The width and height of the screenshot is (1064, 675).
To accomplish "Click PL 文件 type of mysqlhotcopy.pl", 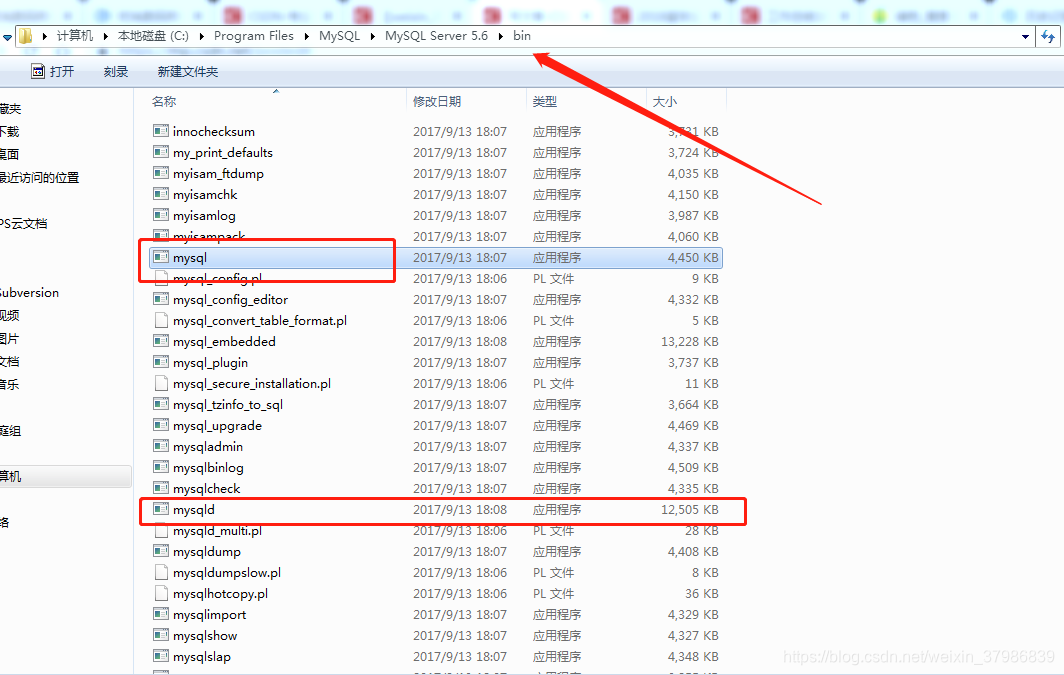I will tap(553, 594).
